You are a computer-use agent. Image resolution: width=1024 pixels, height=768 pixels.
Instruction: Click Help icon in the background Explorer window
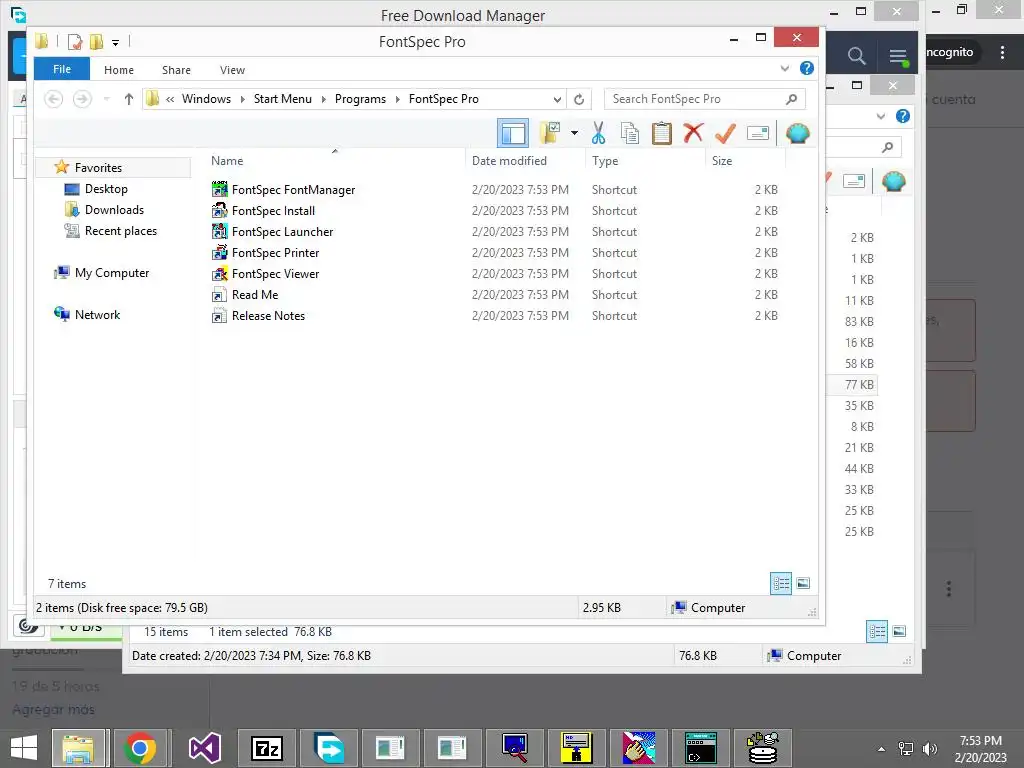click(x=903, y=116)
